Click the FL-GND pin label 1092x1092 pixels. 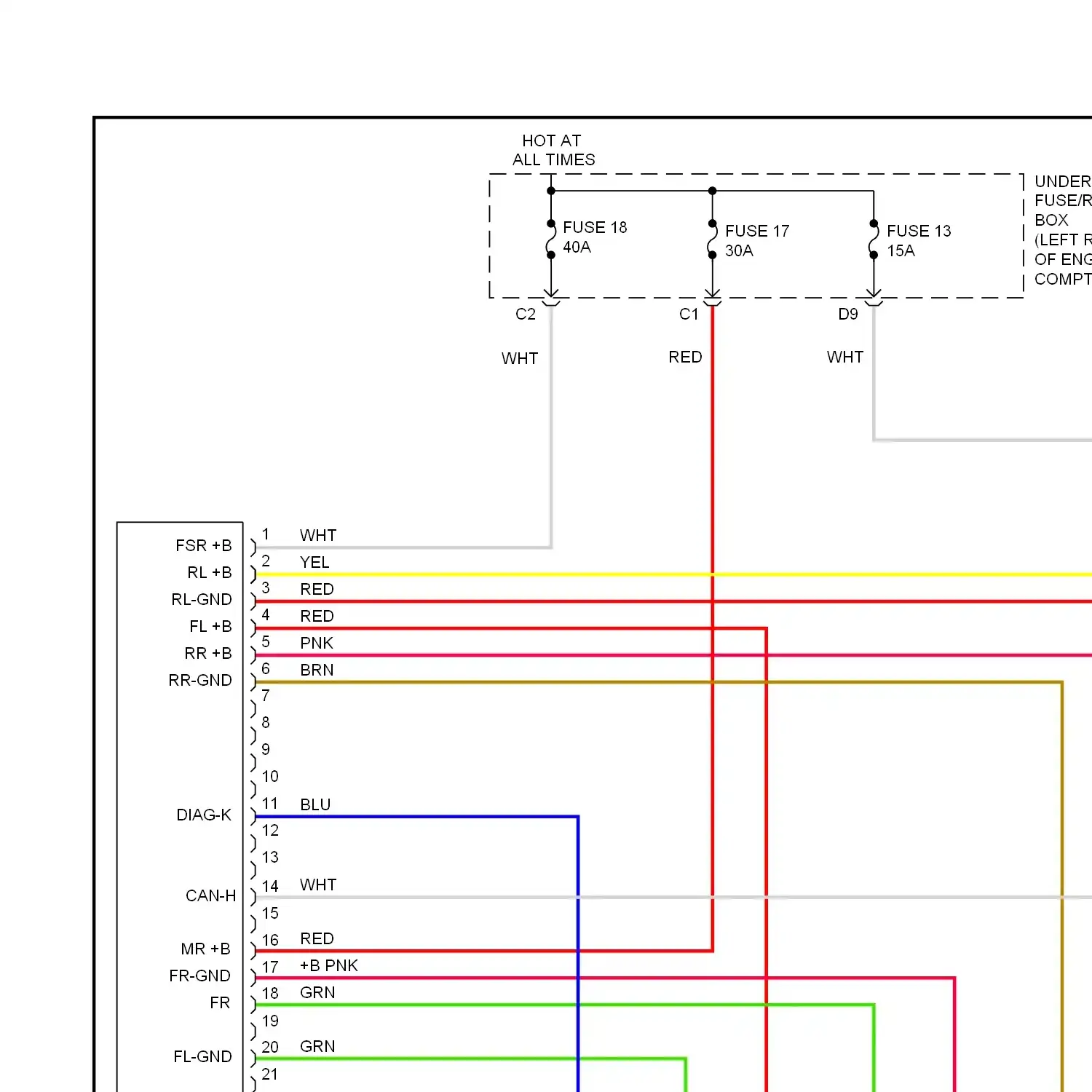pyautogui.click(x=202, y=1056)
